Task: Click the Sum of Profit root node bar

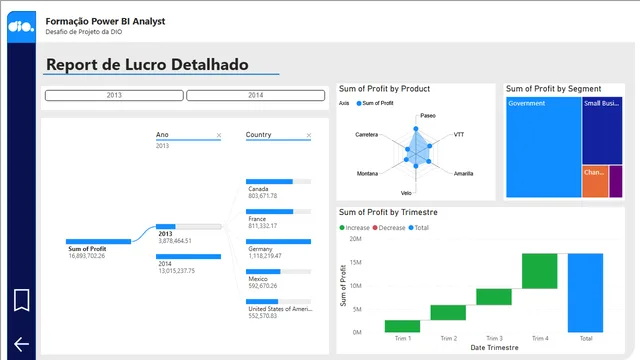Action: 98,242
